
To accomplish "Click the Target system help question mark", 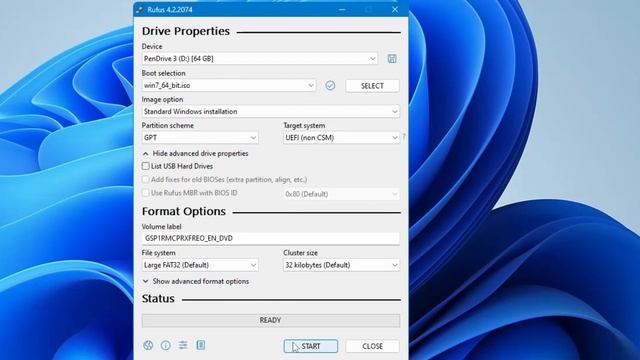I will coord(404,136).
